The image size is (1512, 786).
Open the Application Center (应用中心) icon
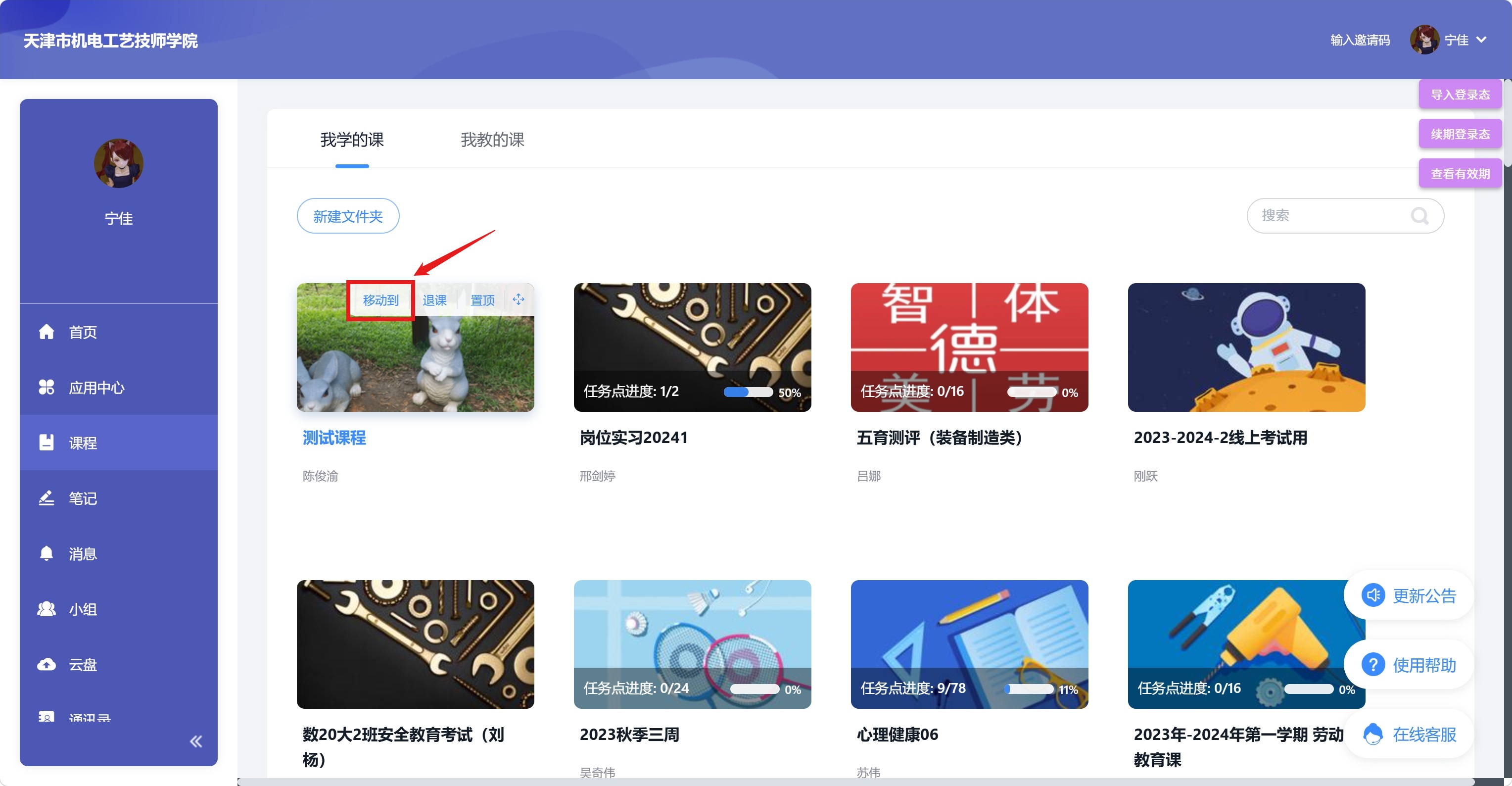(47, 388)
